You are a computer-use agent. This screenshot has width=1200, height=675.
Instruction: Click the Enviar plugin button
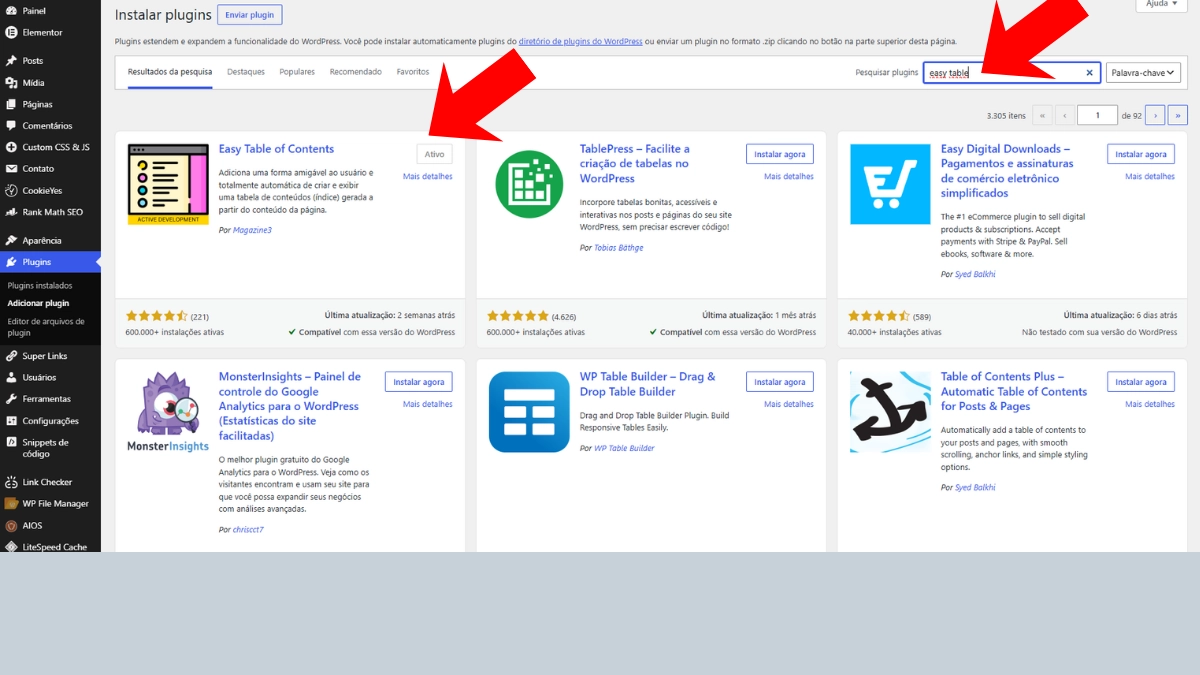[x=250, y=15]
